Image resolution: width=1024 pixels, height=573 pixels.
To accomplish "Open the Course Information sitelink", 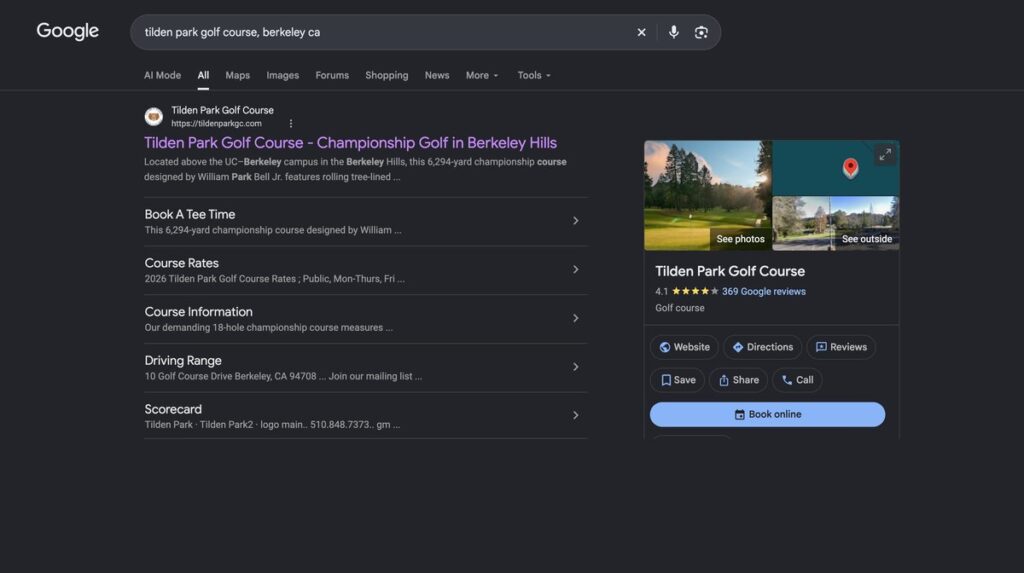I will point(199,312).
